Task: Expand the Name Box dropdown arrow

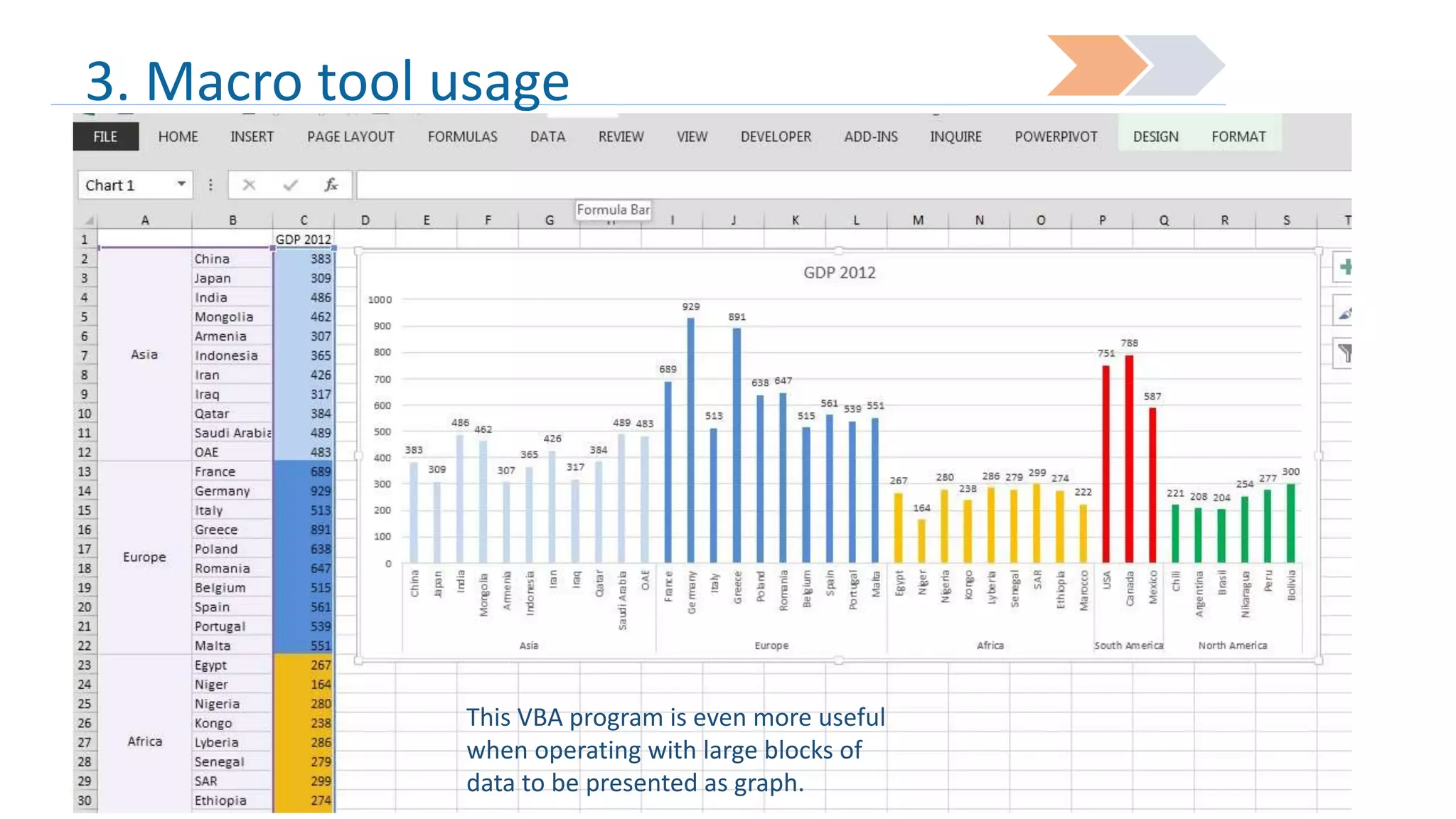Action: click(181, 184)
